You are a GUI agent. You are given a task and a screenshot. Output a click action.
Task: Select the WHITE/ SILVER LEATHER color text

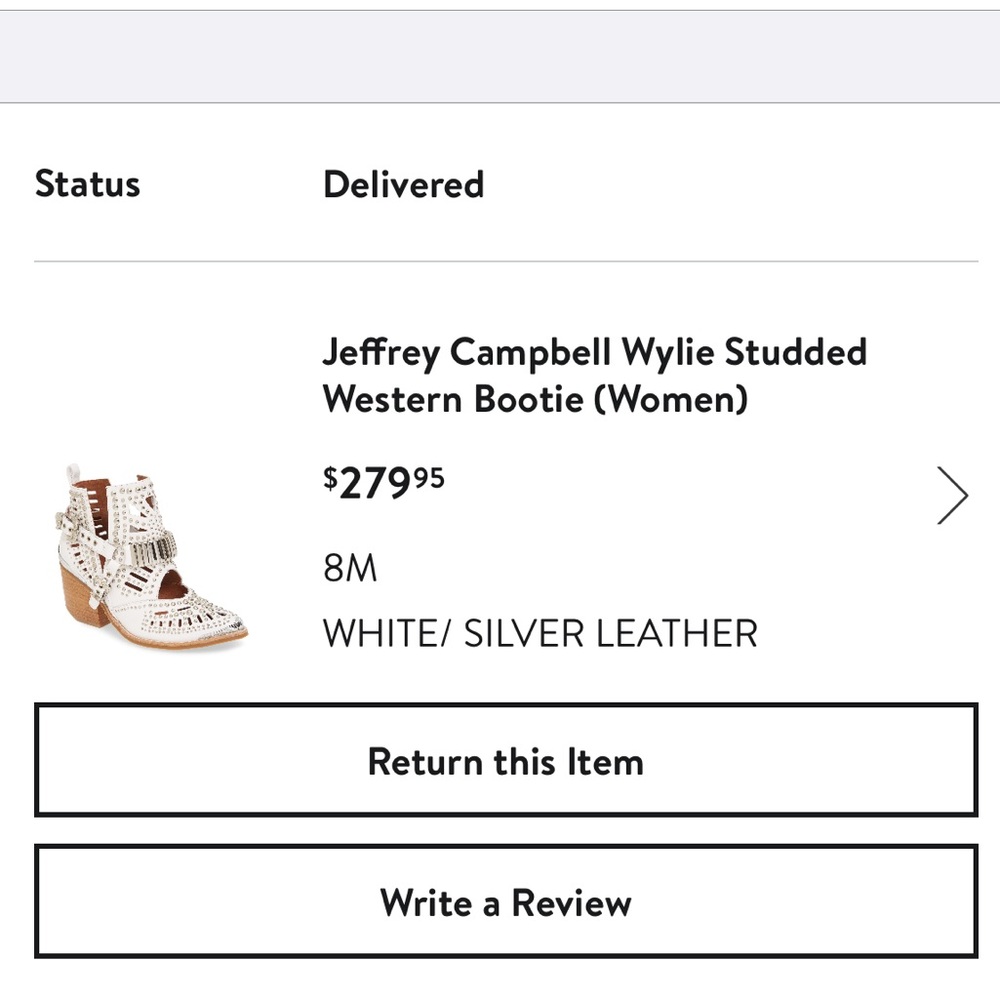click(540, 633)
